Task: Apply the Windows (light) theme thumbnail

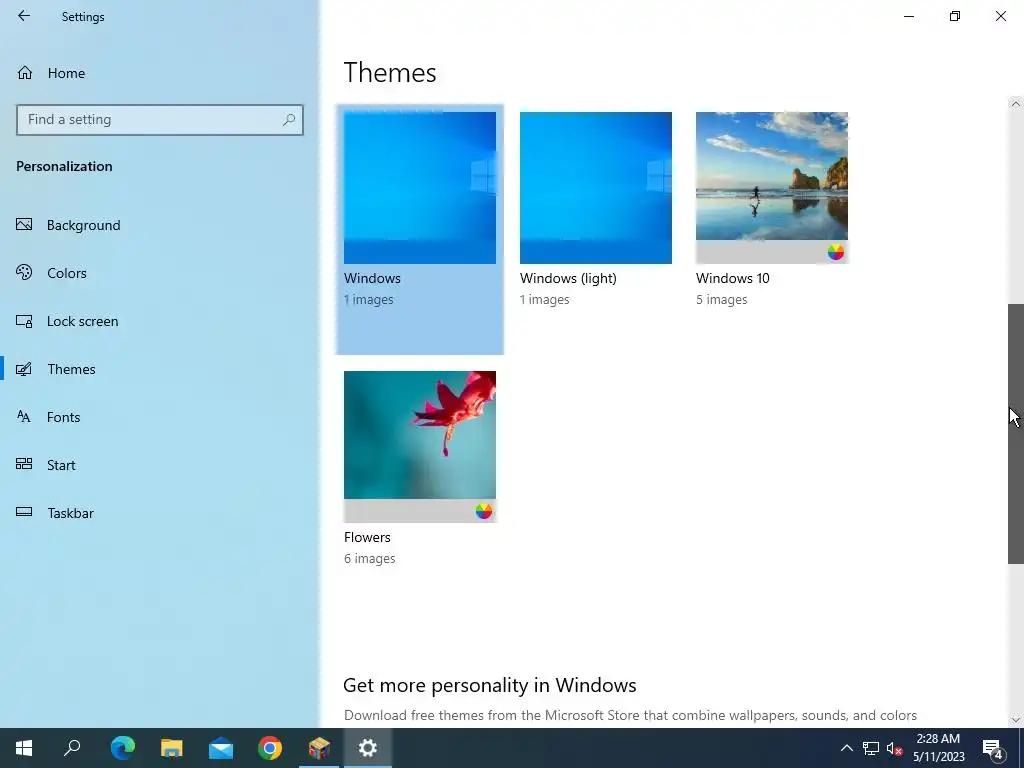Action: tap(596, 188)
